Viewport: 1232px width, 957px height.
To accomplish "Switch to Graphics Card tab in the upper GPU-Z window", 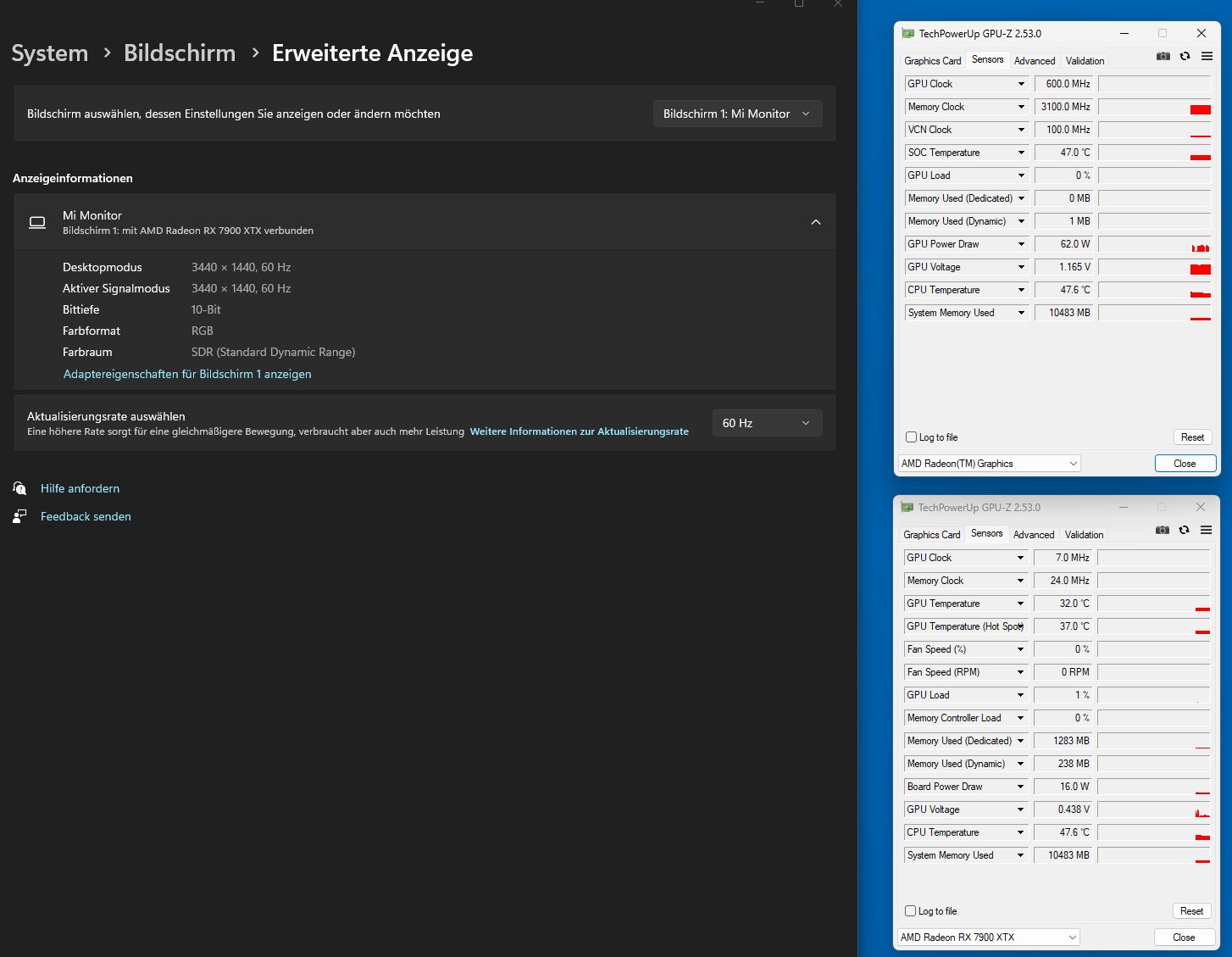I will pyautogui.click(x=932, y=61).
